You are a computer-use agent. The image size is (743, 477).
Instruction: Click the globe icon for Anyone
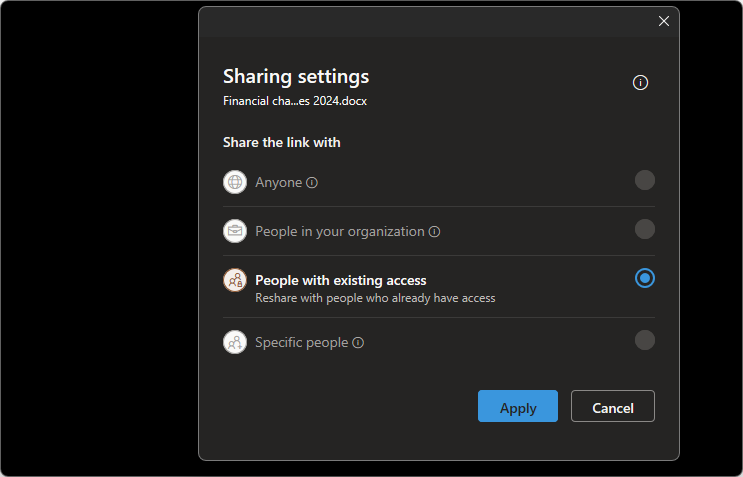coord(235,182)
